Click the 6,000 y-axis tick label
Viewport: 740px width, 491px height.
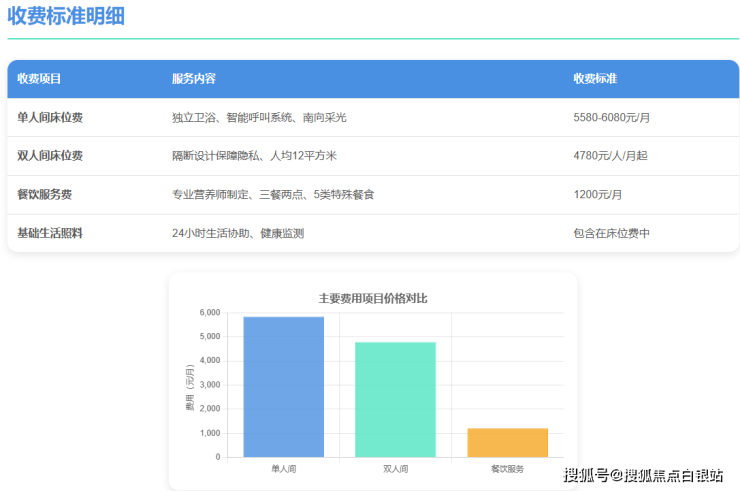click(209, 313)
